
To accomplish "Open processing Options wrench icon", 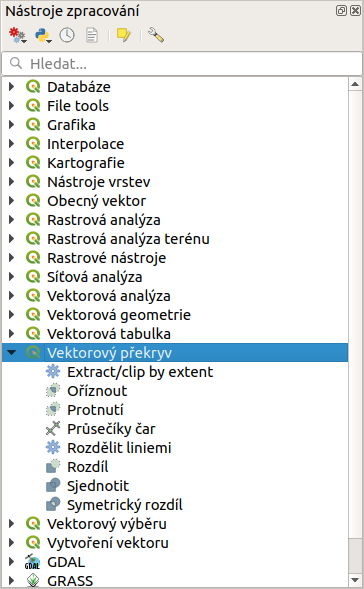I will click(x=156, y=35).
